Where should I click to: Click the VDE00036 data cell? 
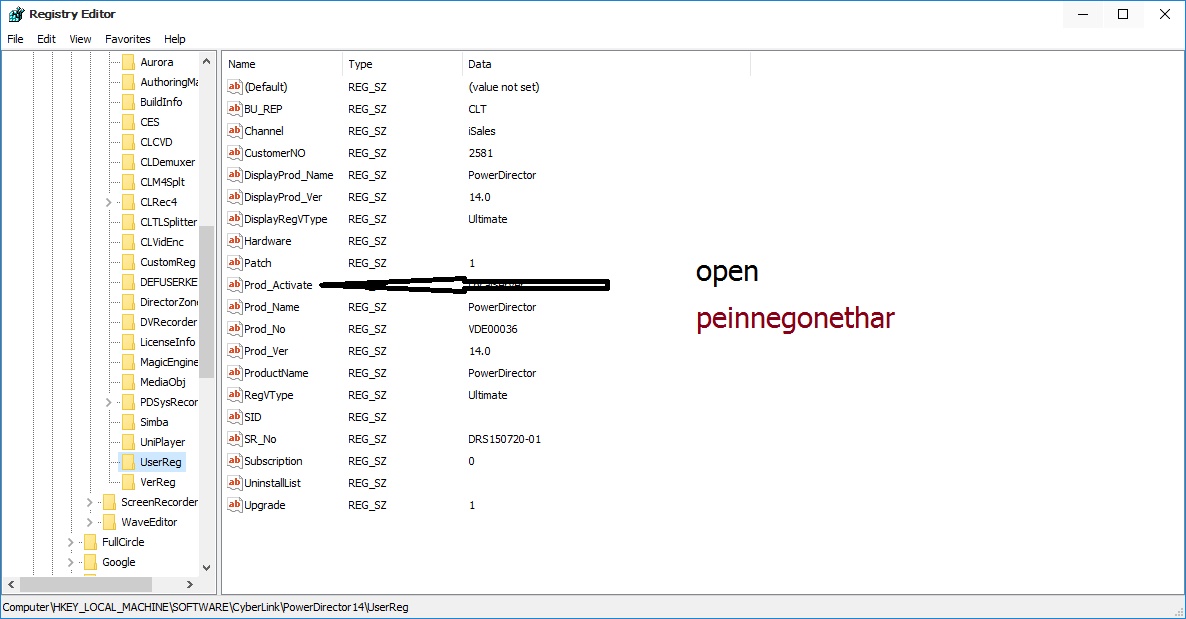492,329
